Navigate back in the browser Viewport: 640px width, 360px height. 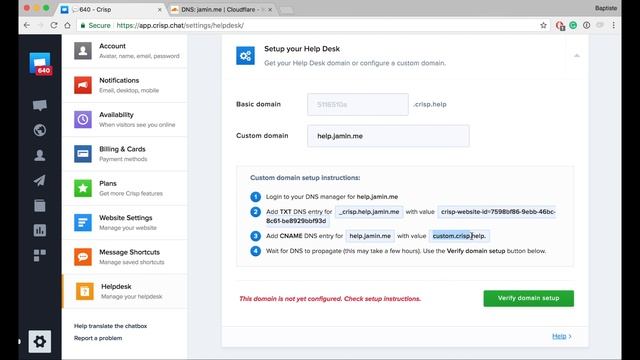pos(27,25)
